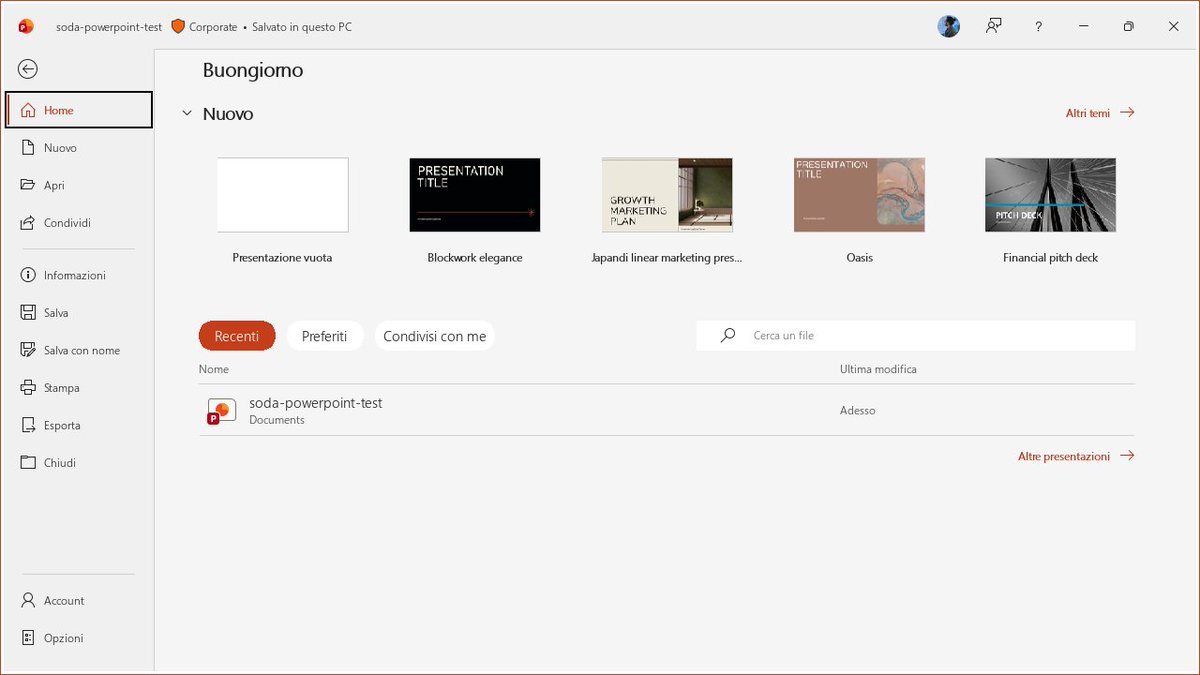Click the back arrow icon
The image size is (1200, 675).
pyautogui.click(x=28, y=69)
